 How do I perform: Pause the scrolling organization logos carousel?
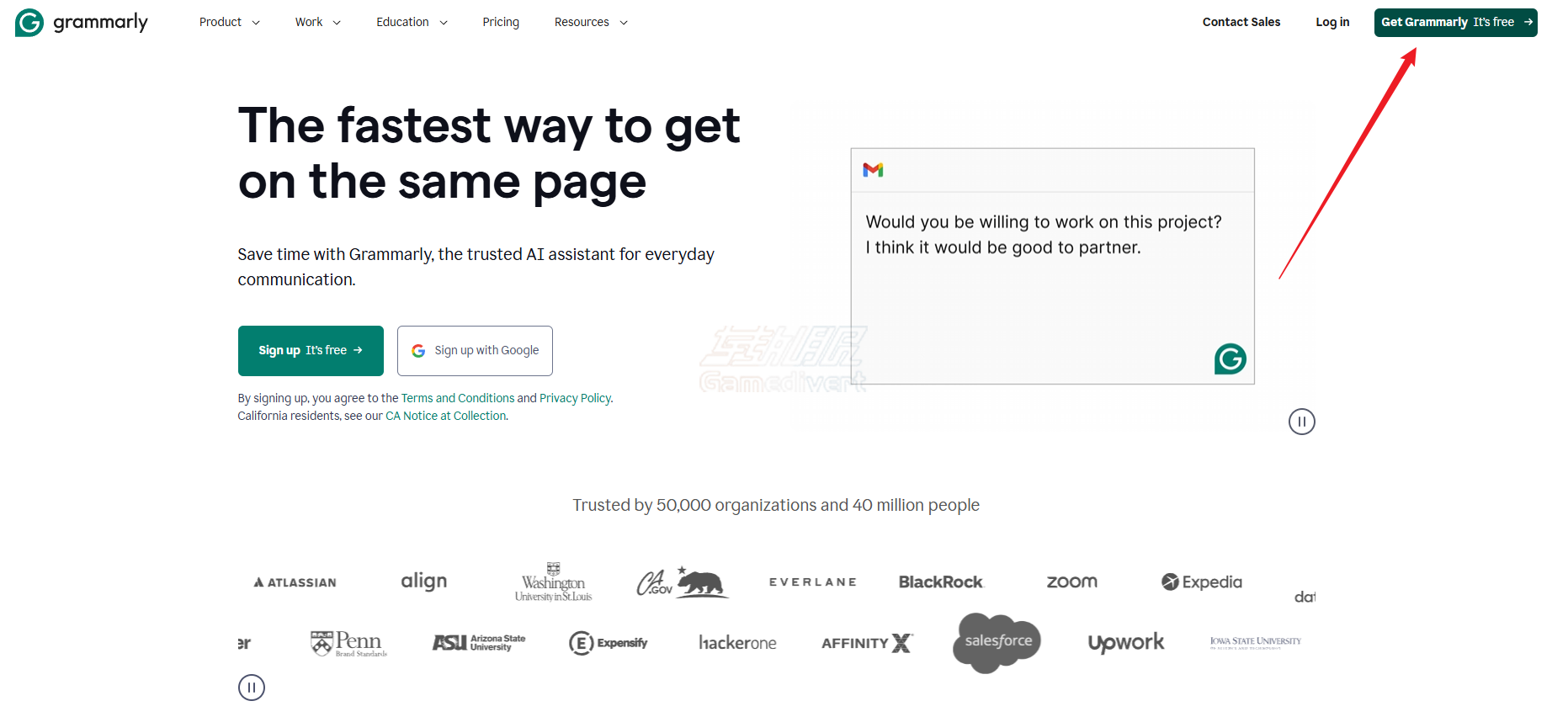click(252, 688)
